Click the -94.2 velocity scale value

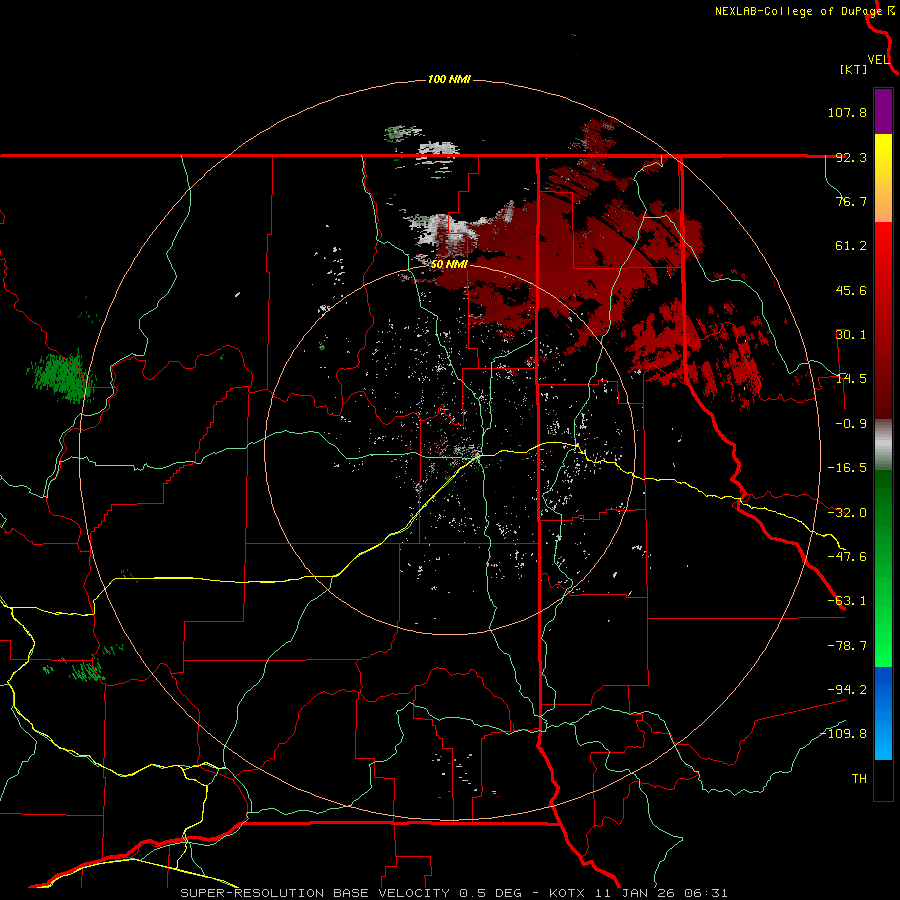click(847, 690)
